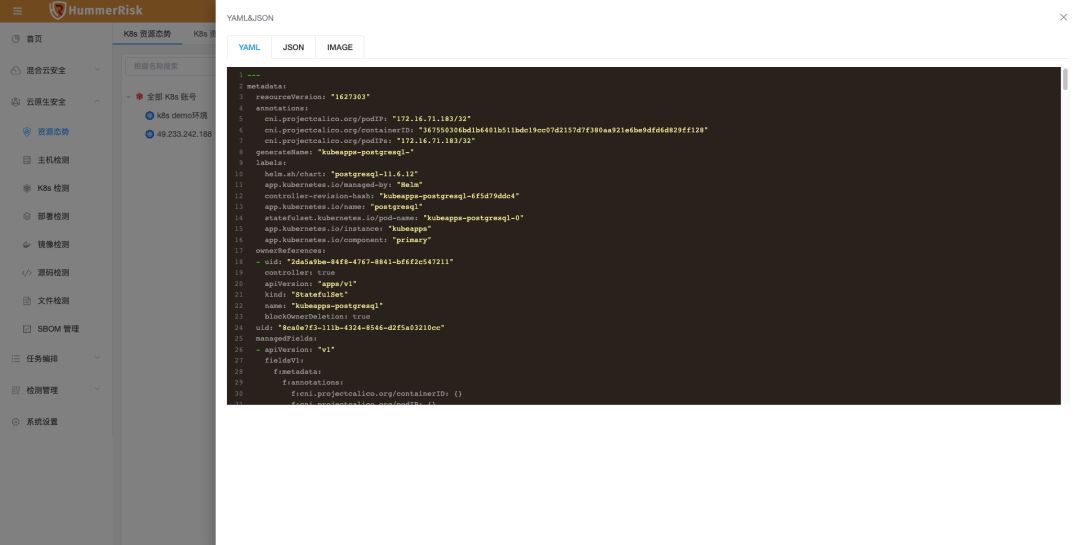1080x545 pixels.
Task: Click the managed-by "Helm" value
Action: [x=409, y=185]
